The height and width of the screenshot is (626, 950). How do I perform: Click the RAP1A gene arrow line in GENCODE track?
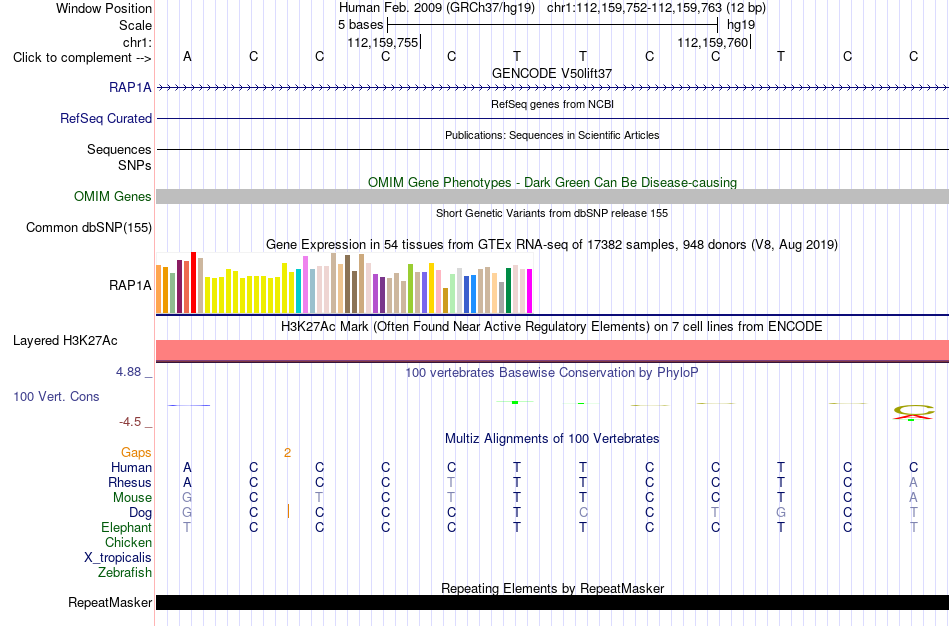(x=553, y=88)
